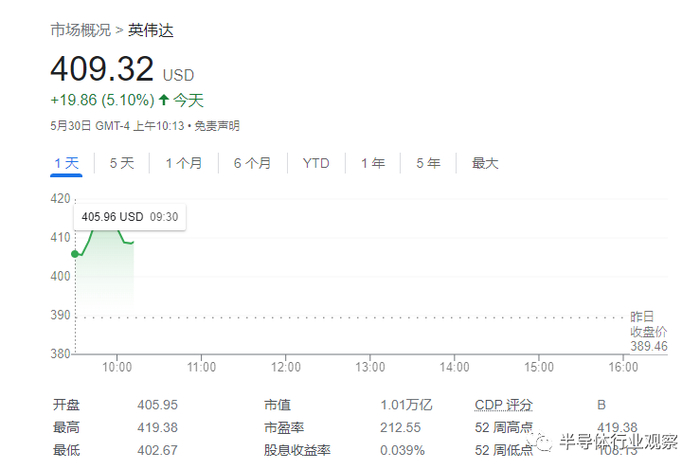Open the 免责声明 disclaimer link

pyautogui.click(x=217, y=126)
